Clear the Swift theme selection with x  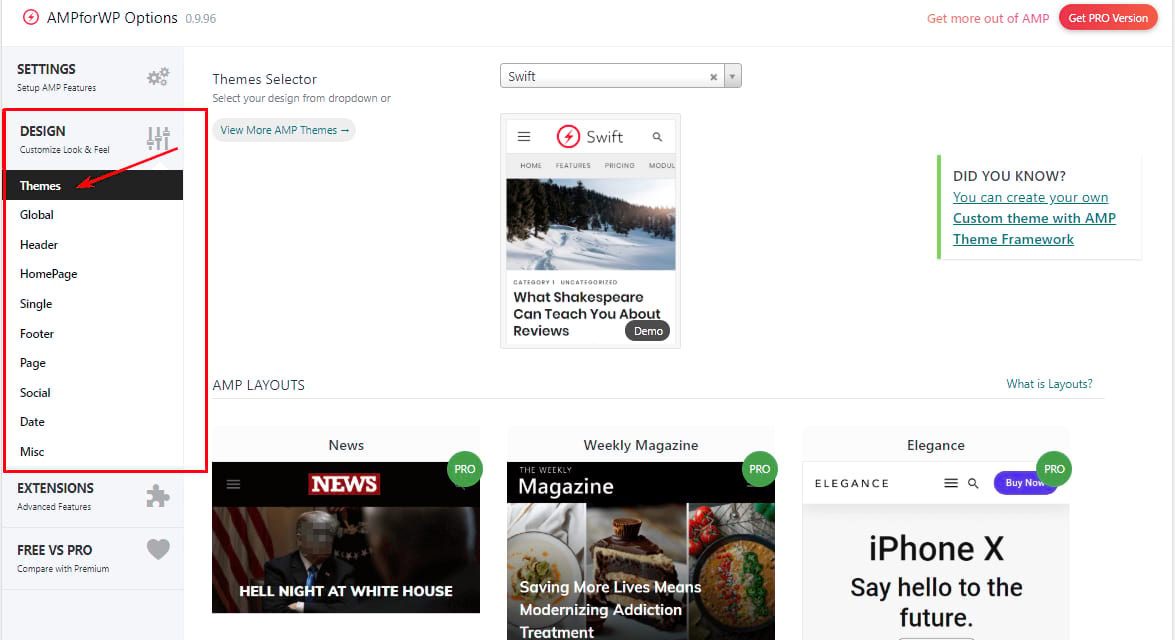click(713, 76)
